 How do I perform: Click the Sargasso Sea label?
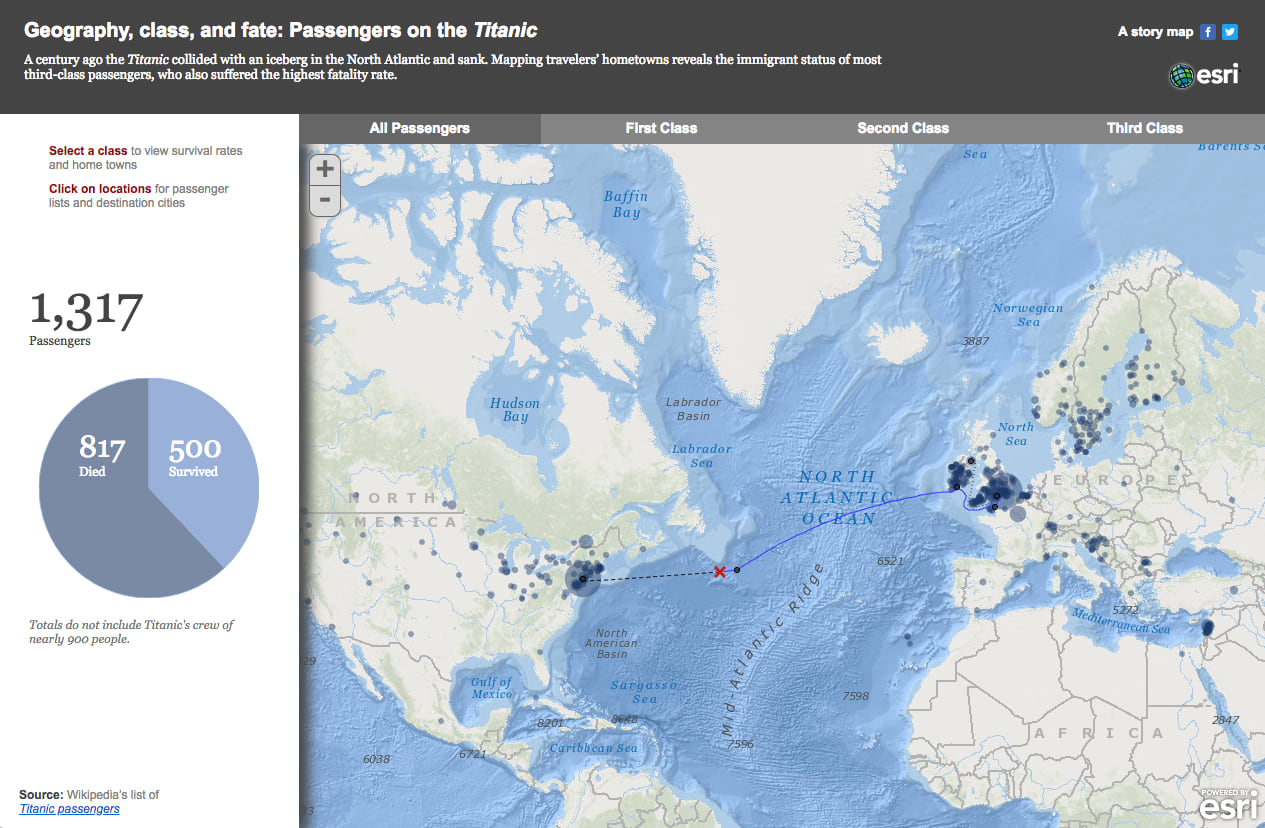coord(645,692)
